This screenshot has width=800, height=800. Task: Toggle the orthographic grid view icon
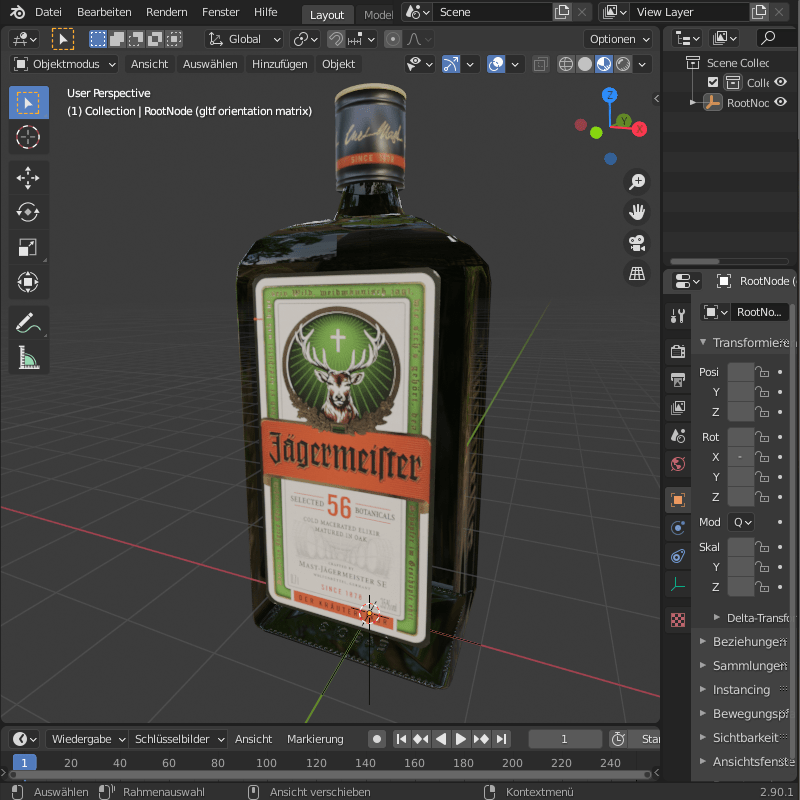[x=636, y=273]
